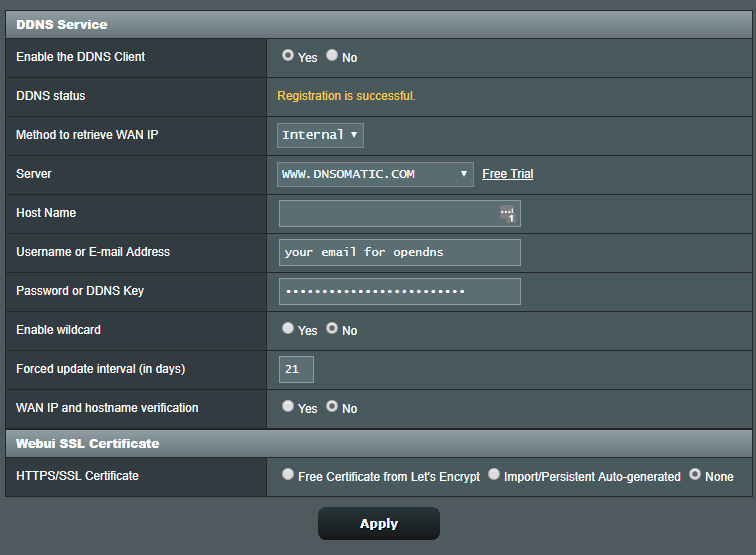Select None for HTTPS/SSL Certificate

point(695,475)
